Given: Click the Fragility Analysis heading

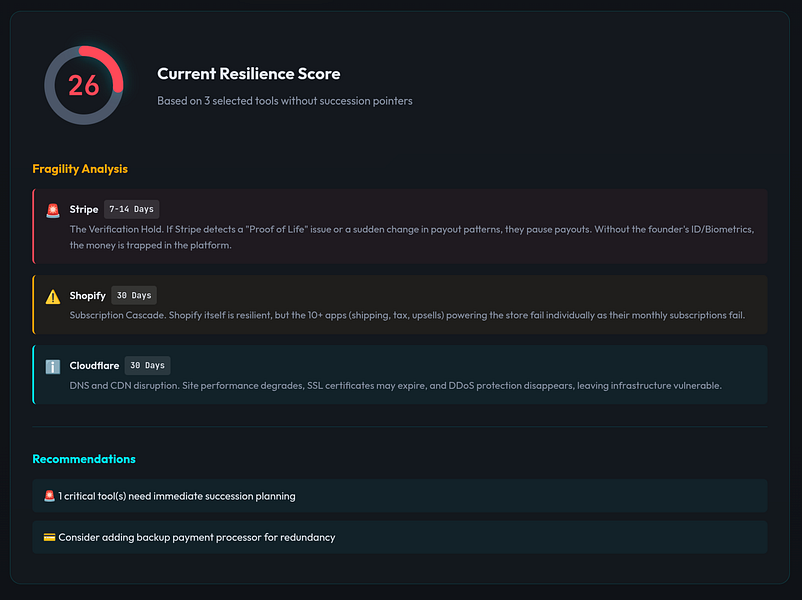Looking at the screenshot, I should tap(80, 169).
